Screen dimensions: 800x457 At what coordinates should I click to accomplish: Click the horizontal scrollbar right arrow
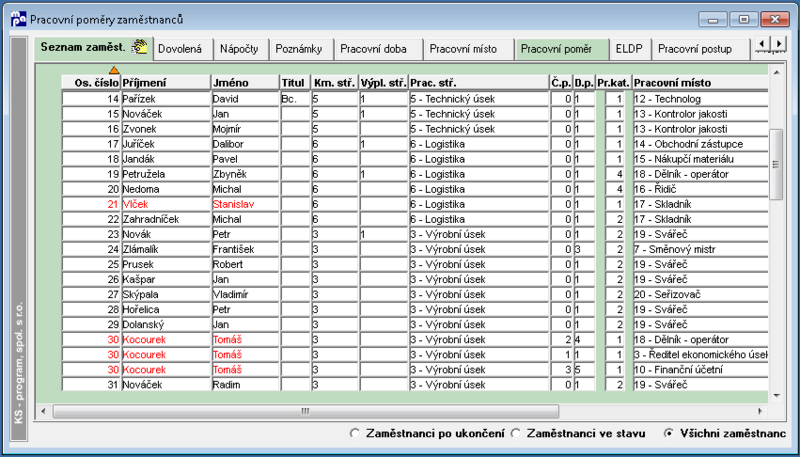(x=760, y=411)
